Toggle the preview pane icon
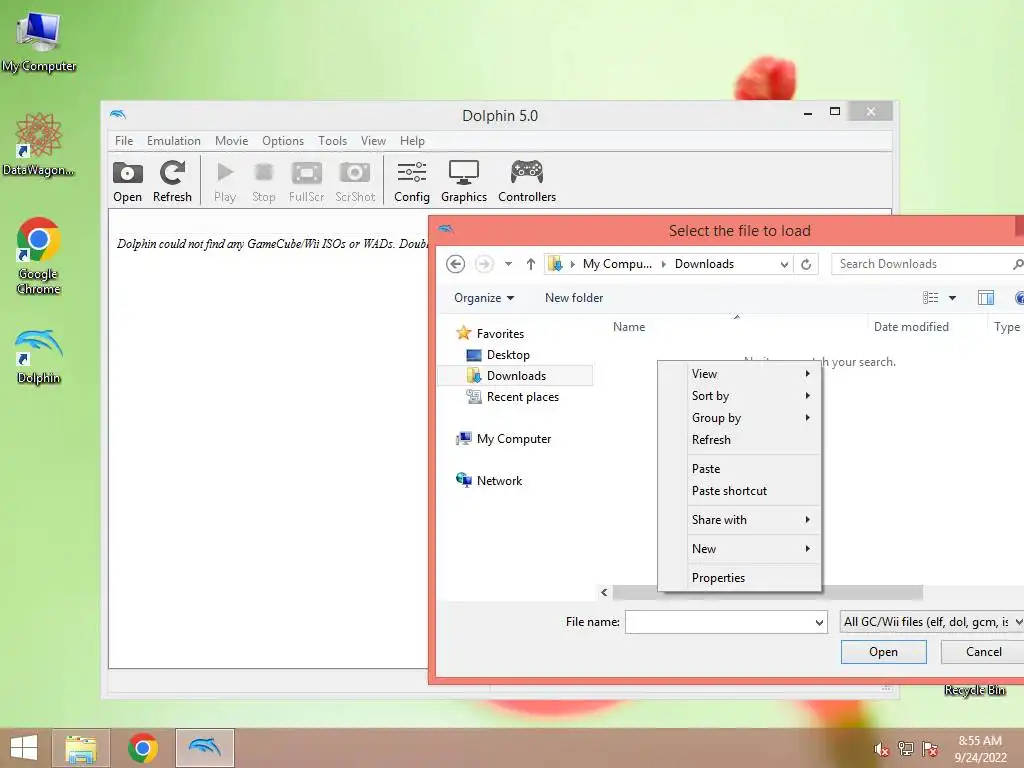This screenshot has width=1024, height=768. [x=986, y=298]
